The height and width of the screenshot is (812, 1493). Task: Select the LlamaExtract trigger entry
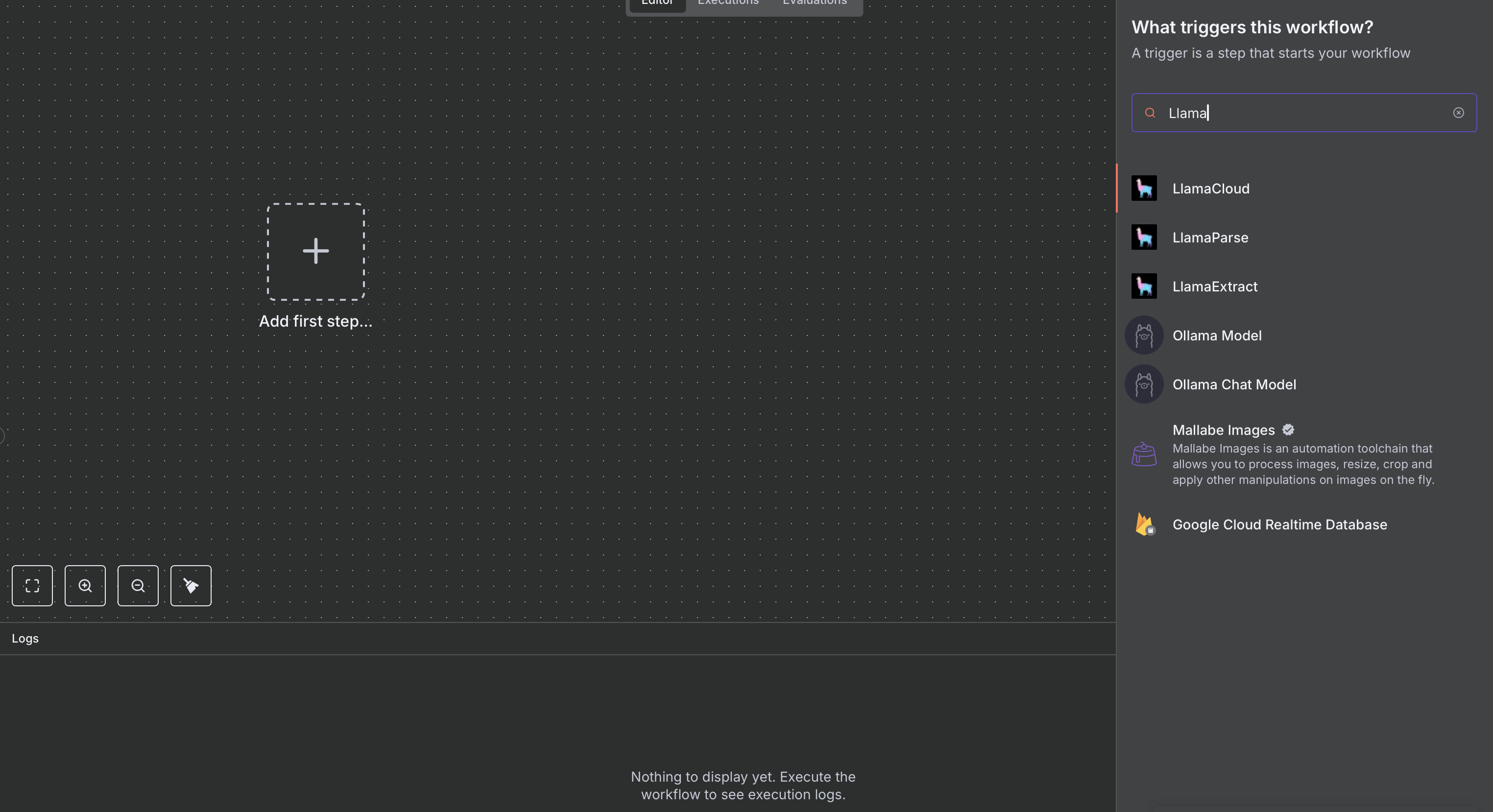pyautogui.click(x=1215, y=287)
